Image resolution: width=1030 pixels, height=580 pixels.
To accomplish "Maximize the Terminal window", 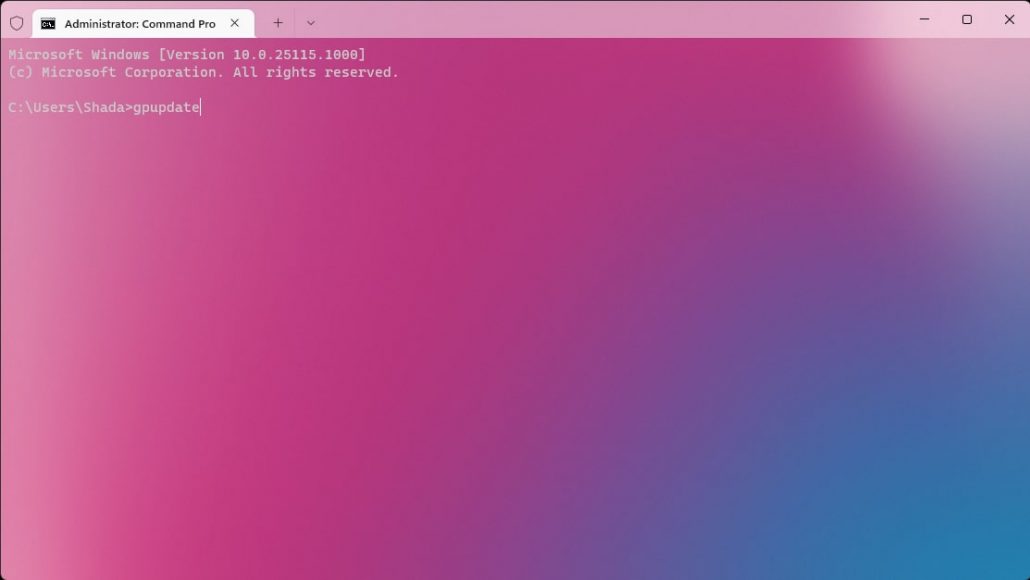I will [x=967, y=20].
